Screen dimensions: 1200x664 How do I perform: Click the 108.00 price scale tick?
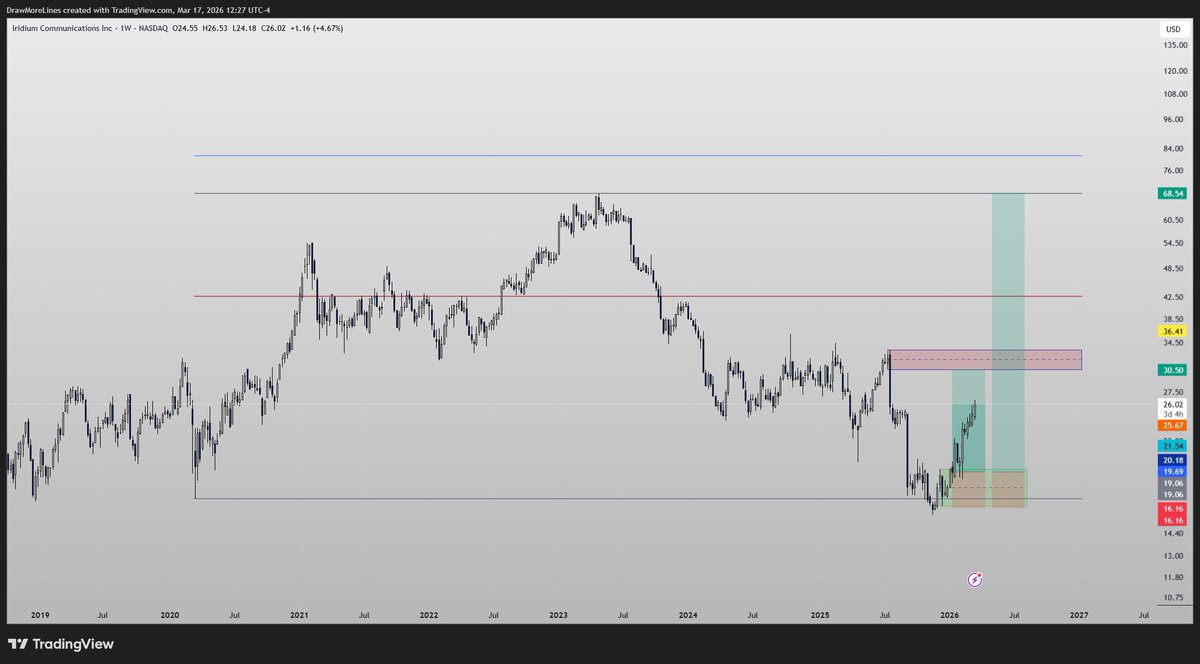coord(1173,95)
